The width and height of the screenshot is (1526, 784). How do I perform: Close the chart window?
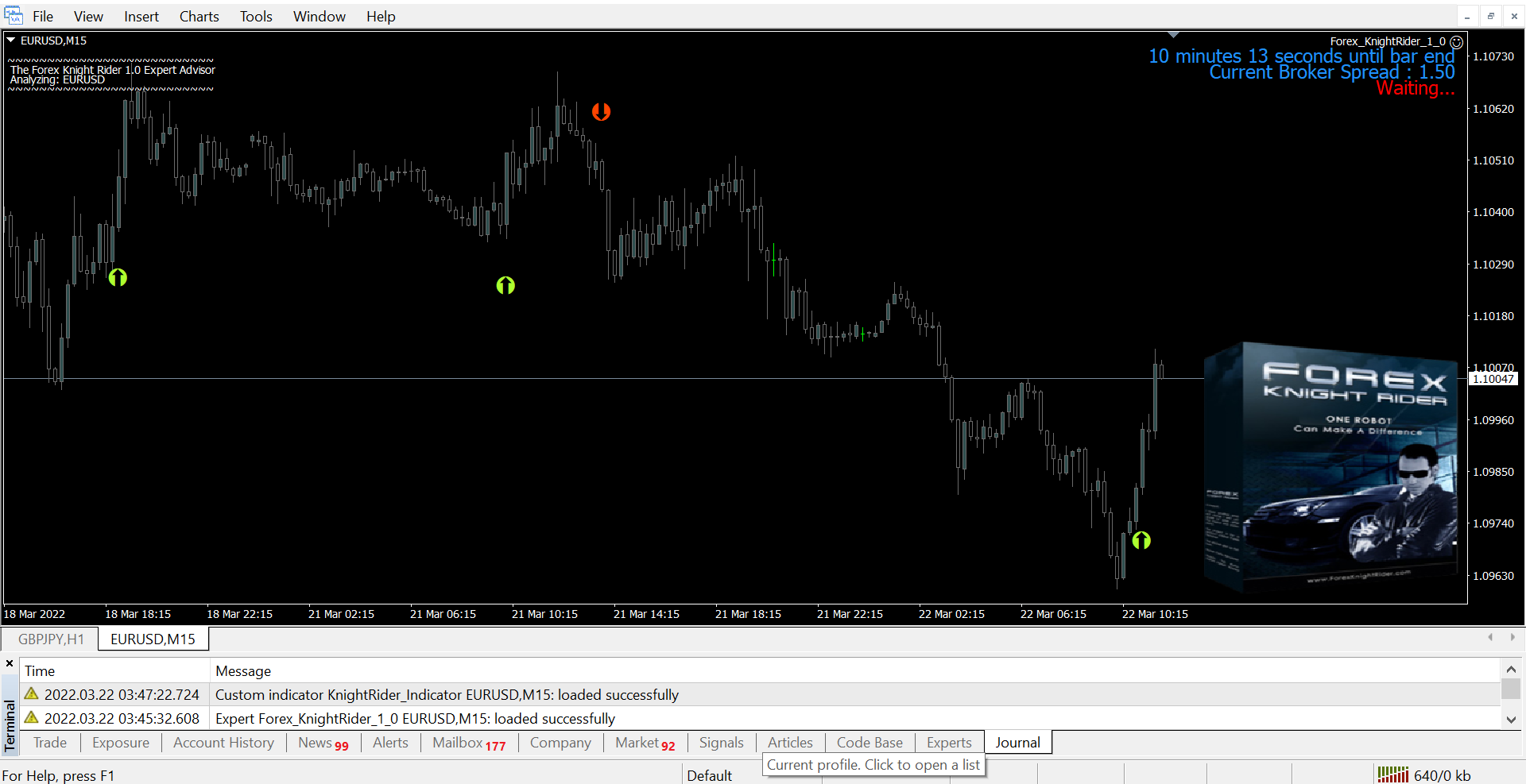point(1514,17)
